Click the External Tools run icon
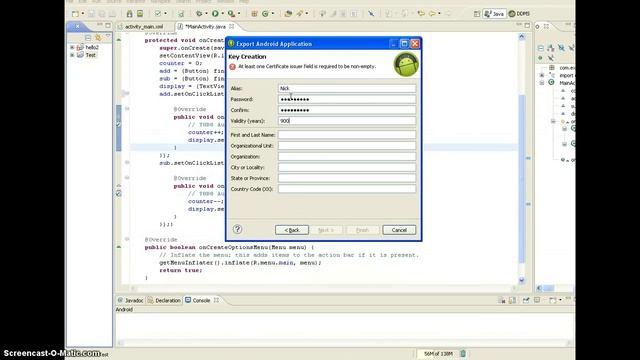 click(x=231, y=14)
